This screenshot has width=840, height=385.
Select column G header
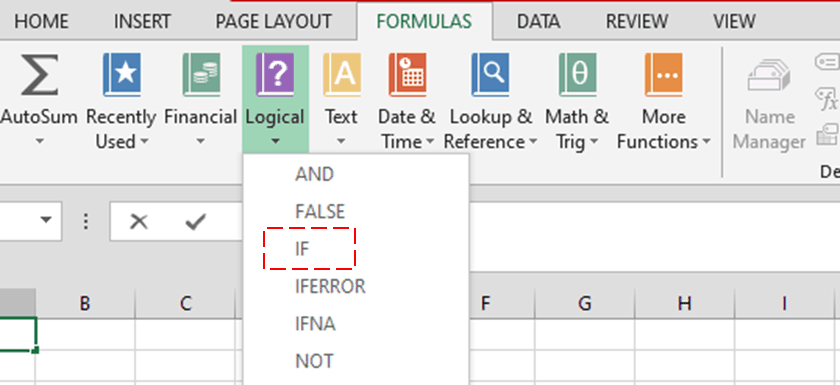[584, 304]
